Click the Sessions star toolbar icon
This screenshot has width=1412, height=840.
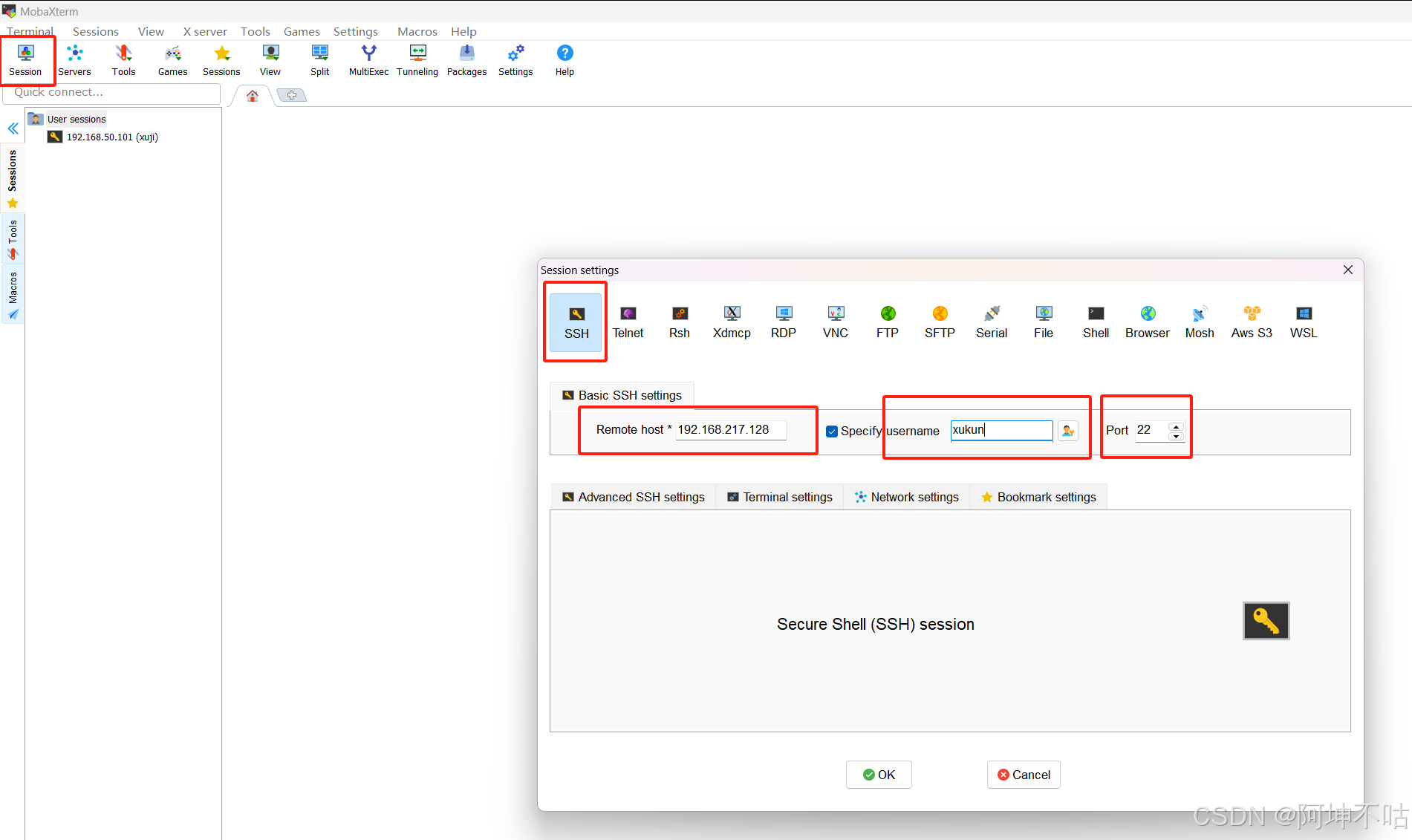click(x=221, y=60)
